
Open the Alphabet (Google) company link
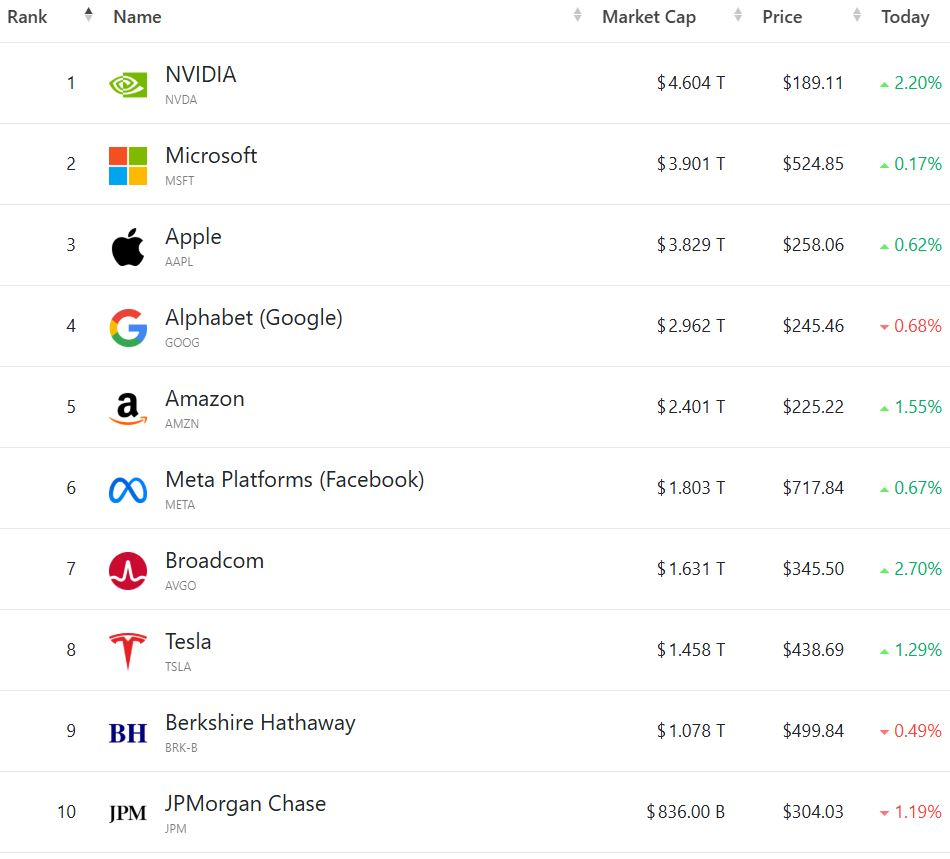coord(254,318)
